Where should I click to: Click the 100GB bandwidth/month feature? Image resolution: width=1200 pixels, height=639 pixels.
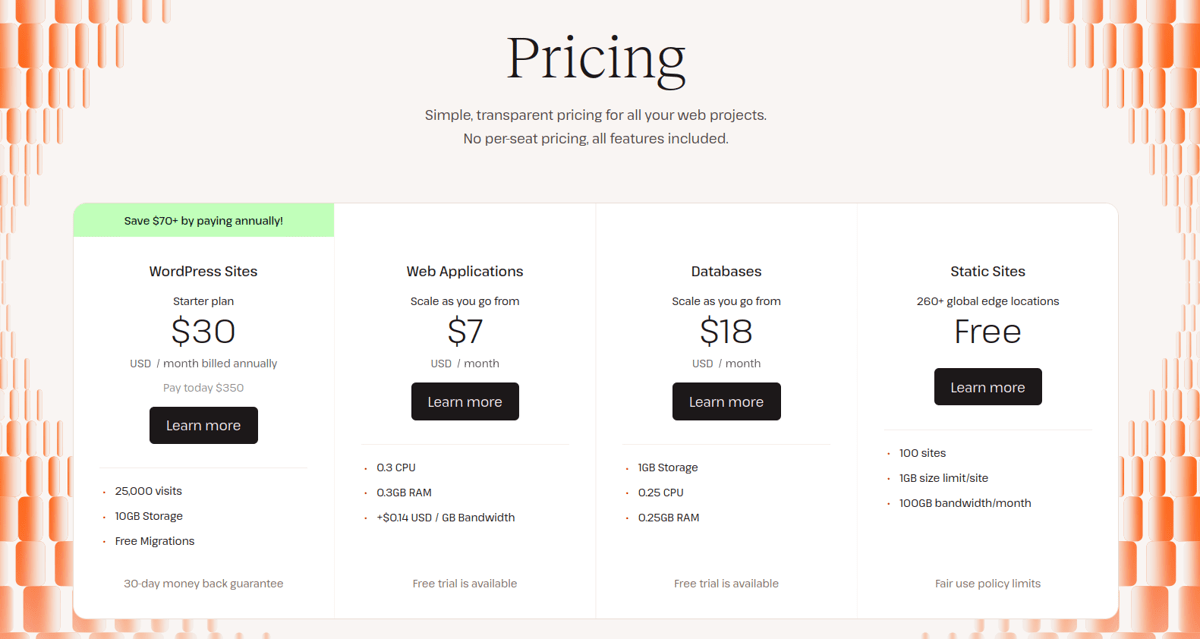pyautogui.click(x=966, y=503)
